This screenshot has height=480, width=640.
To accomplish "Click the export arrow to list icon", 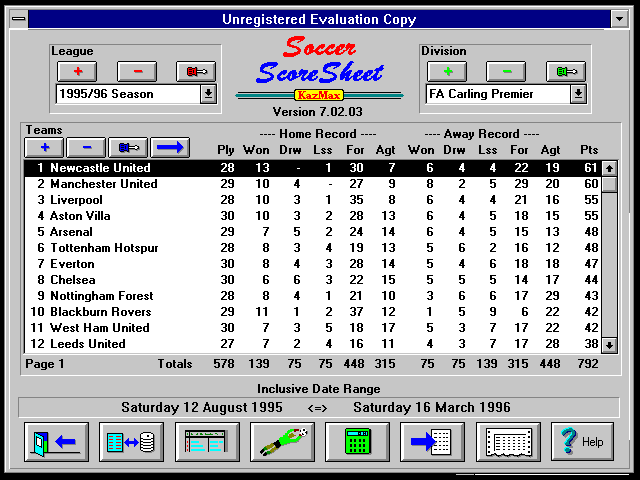I will click(x=432, y=441).
